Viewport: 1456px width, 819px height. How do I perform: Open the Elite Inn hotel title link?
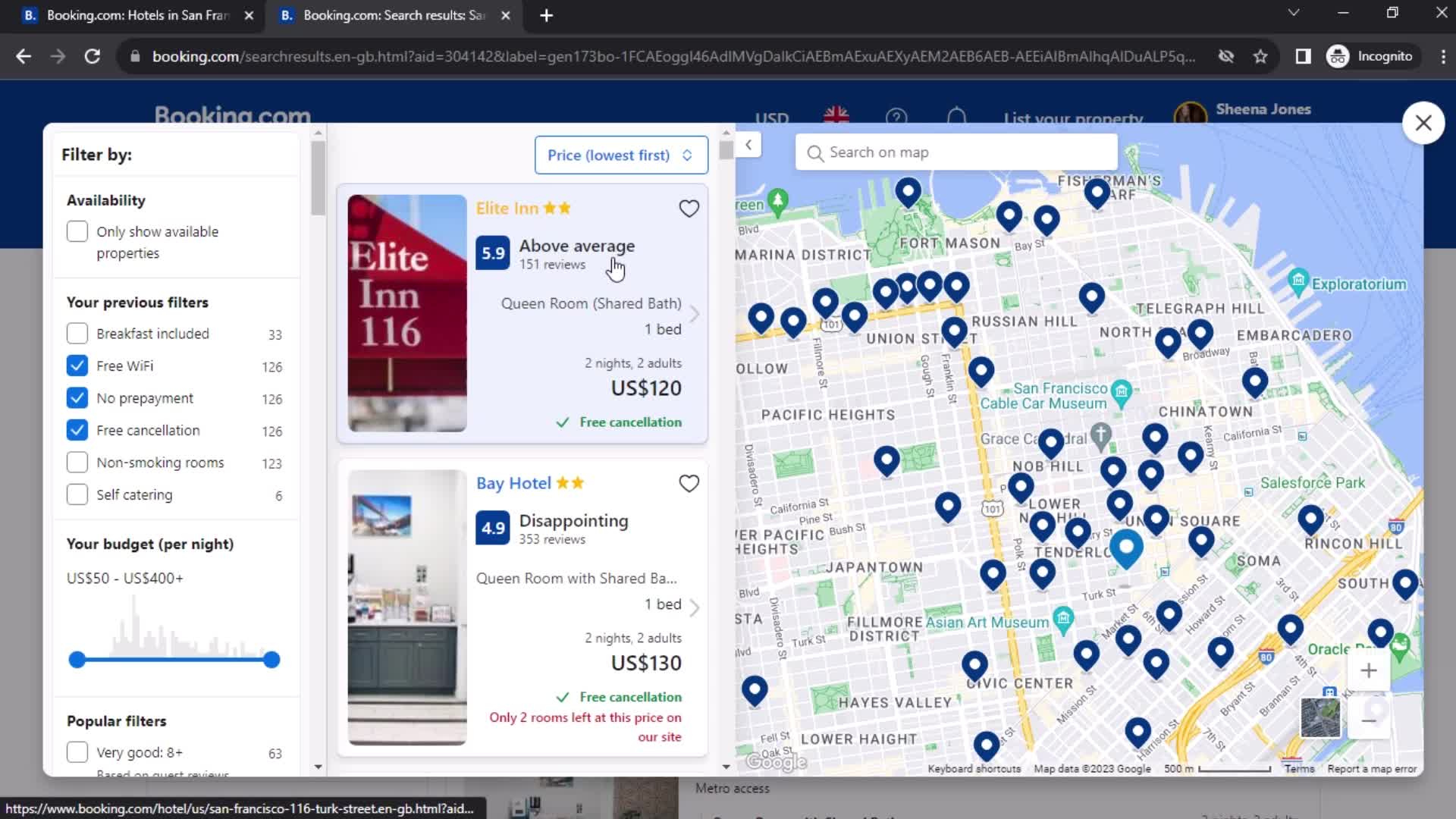[x=507, y=209]
